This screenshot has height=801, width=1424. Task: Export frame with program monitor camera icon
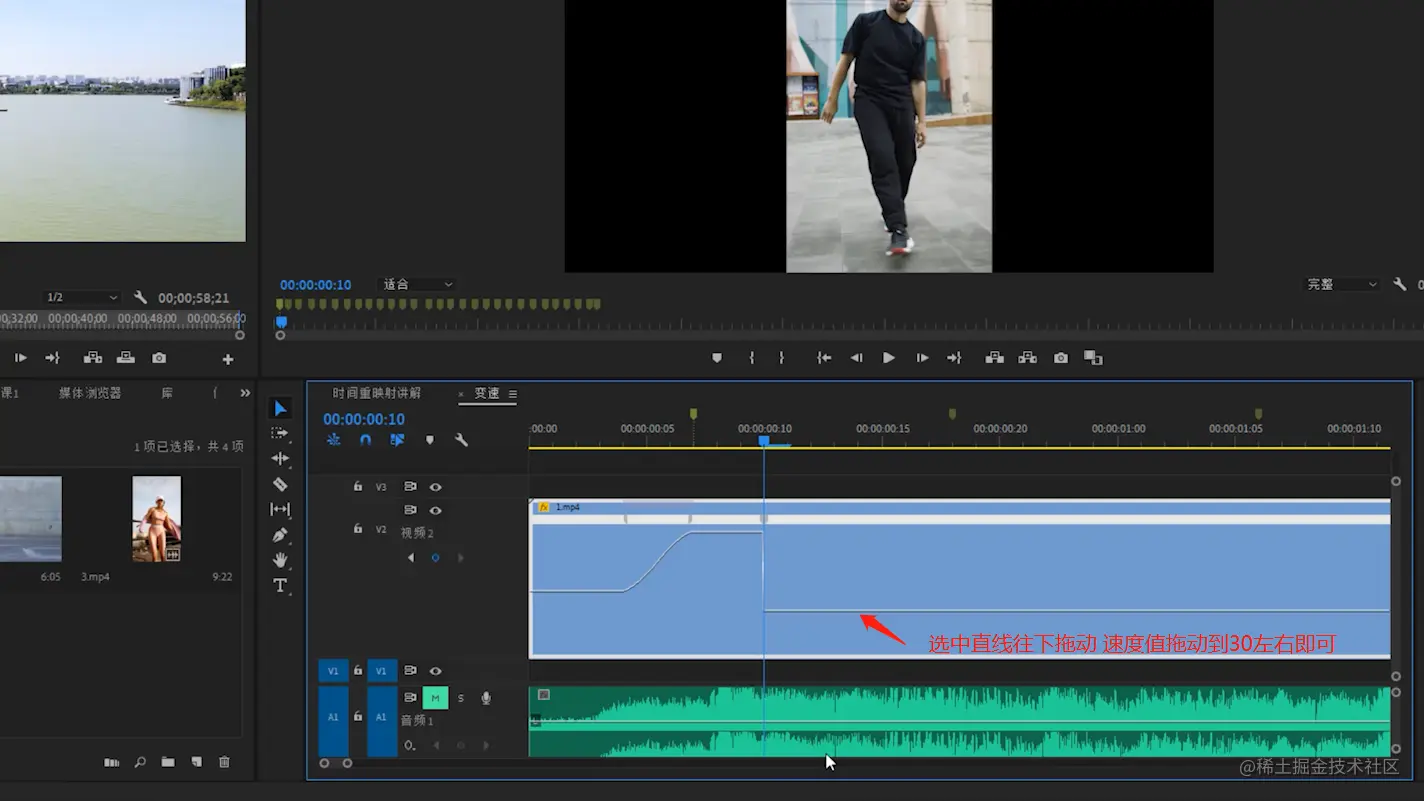(x=1061, y=358)
